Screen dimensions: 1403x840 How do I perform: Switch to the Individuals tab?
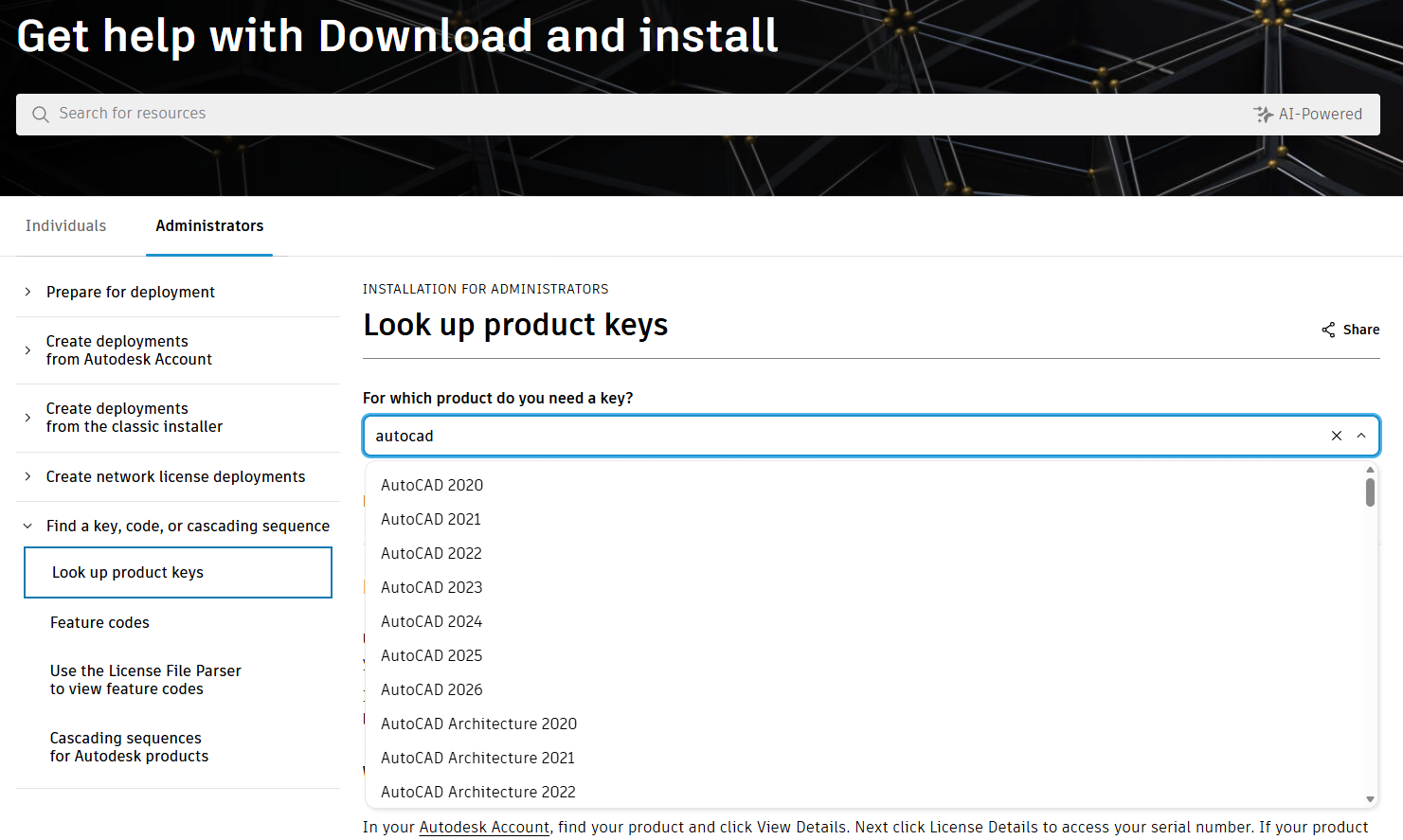click(65, 225)
